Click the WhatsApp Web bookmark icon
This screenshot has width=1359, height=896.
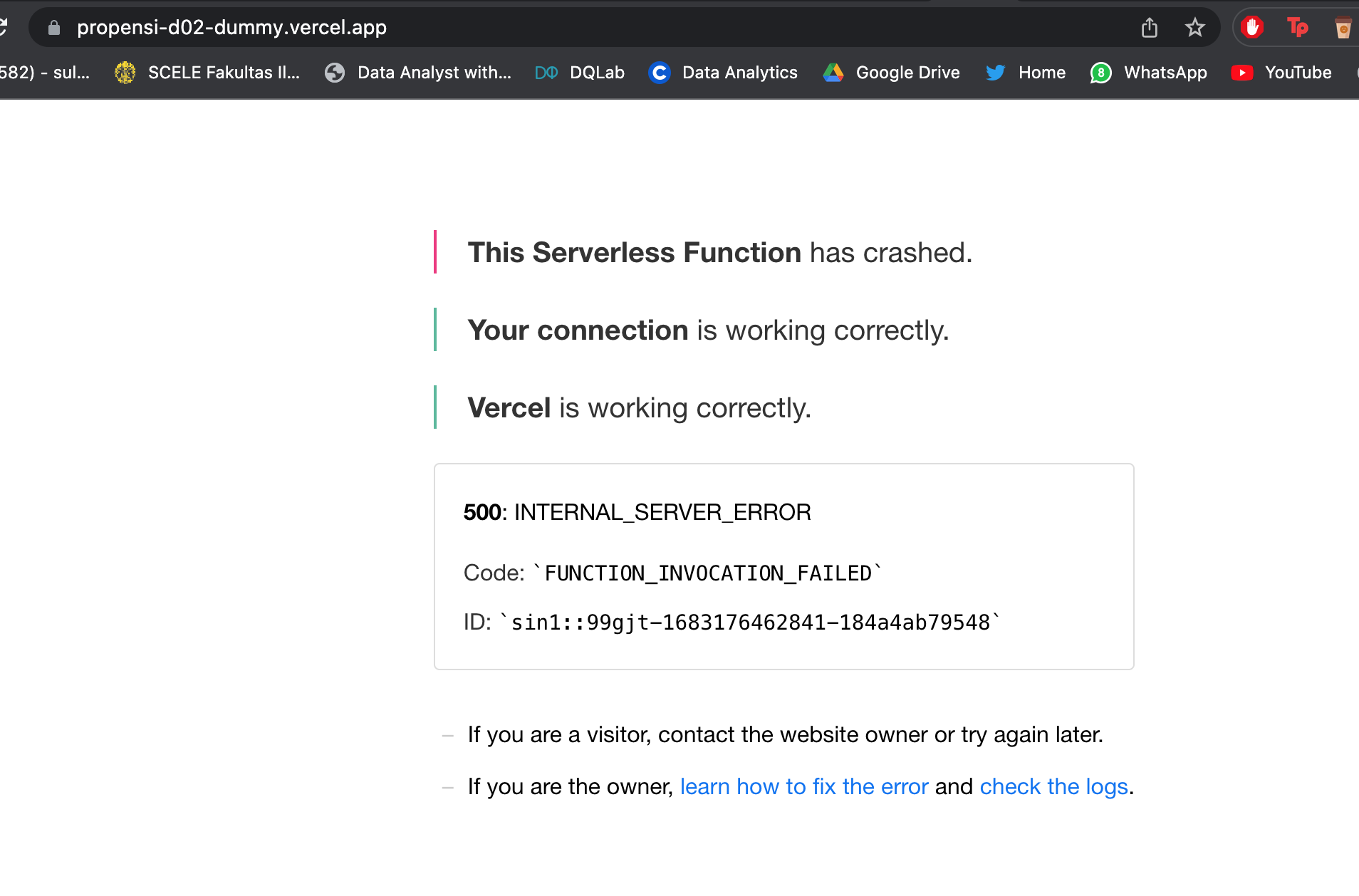pyautogui.click(x=1100, y=72)
